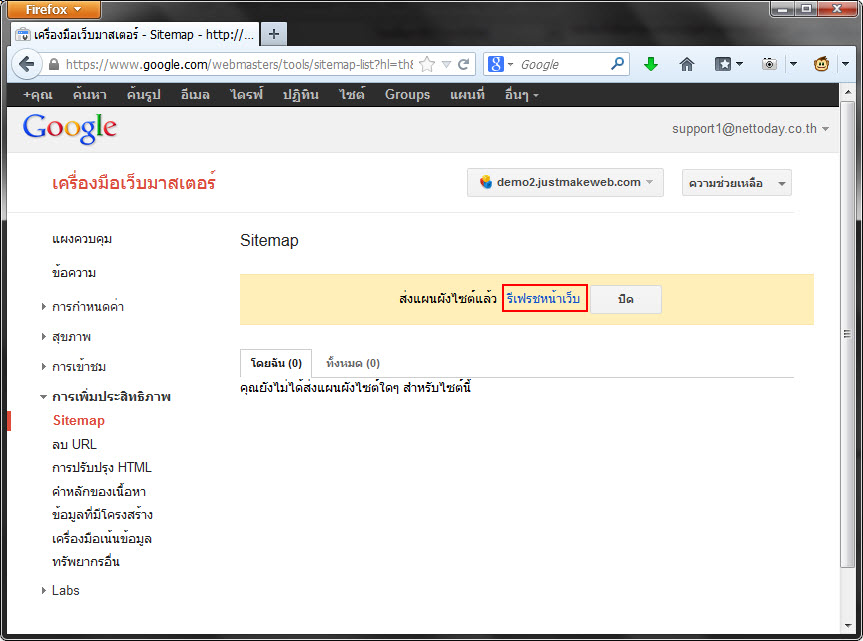Open the monkey add-on dropdown arrow
863x641 pixels.
[845, 64]
